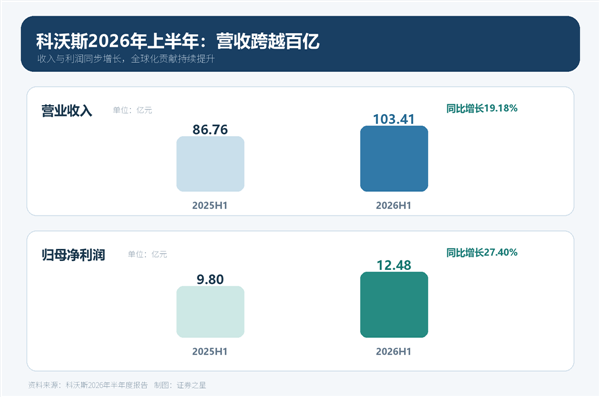This screenshot has width=600, height=397.
Task: Click the 资料来源 footer source text
Action: (88, 385)
